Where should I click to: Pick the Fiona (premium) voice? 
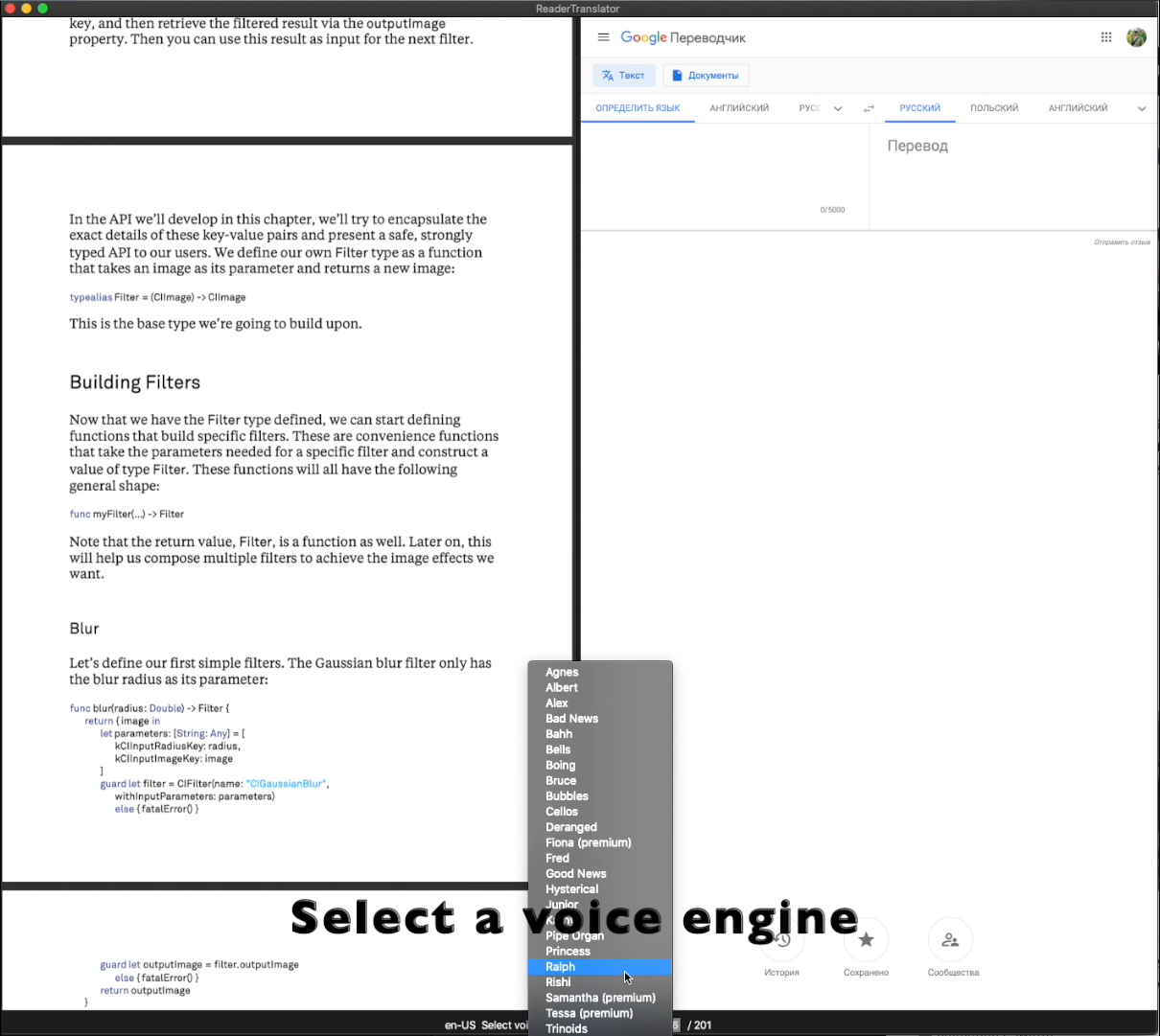[x=588, y=842]
